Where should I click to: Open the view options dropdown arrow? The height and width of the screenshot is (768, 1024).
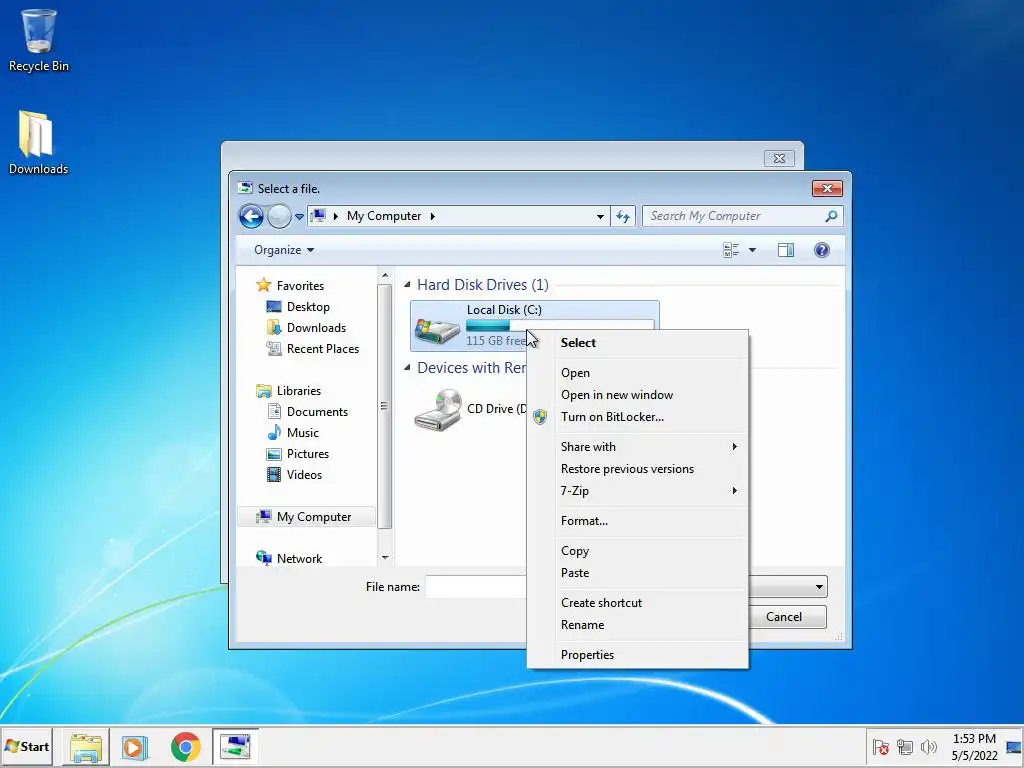752,250
